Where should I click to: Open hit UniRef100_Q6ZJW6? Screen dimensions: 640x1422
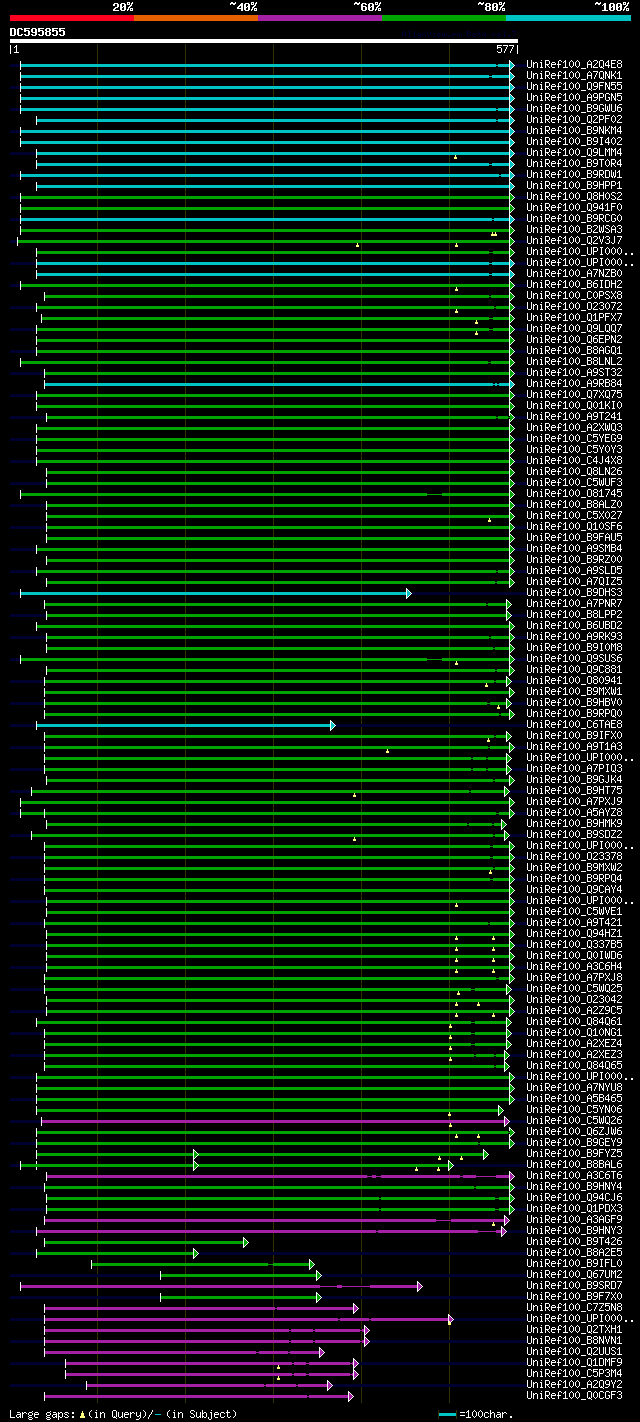click(x=574, y=1131)
